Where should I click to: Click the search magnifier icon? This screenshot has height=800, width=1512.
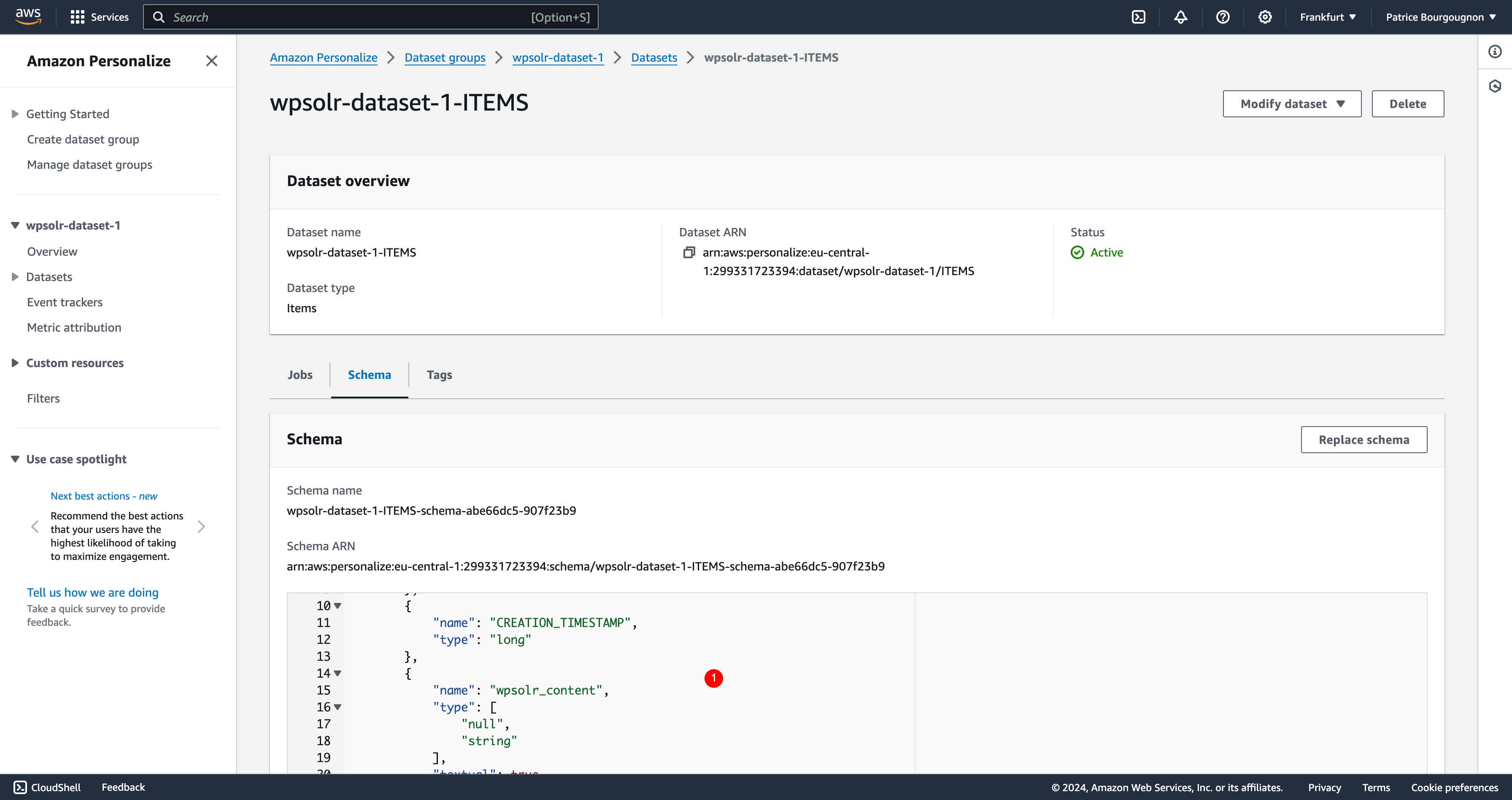(159, 17)
